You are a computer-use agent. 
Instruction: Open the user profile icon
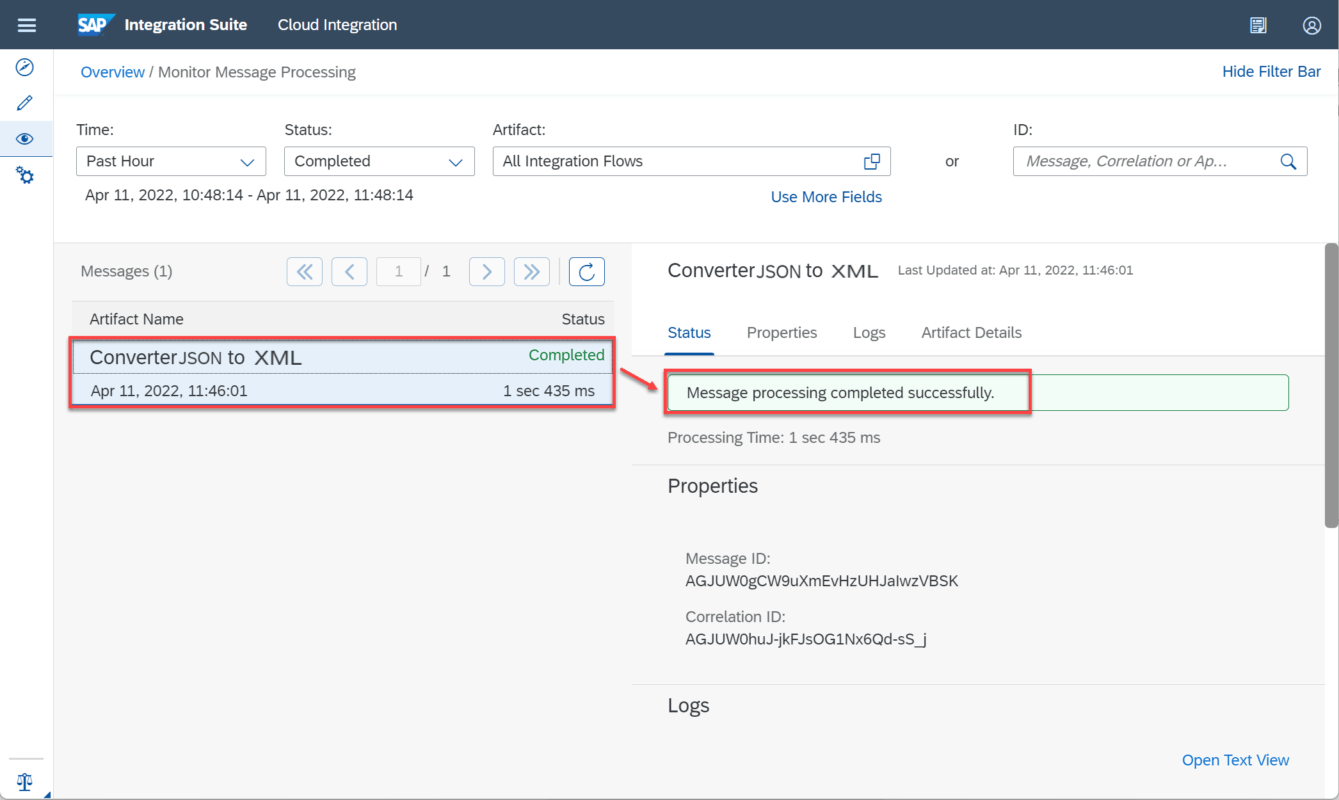click(x=1312, y=25)
